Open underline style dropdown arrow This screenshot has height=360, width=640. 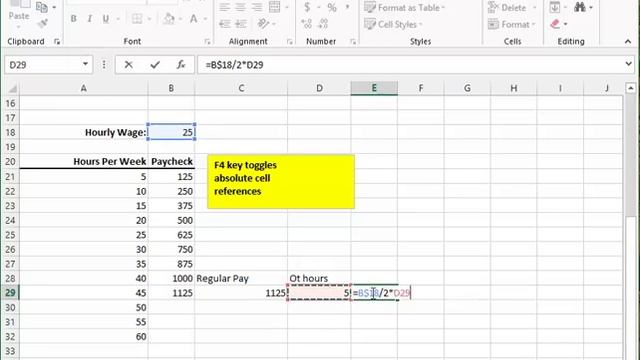[118, 19]
